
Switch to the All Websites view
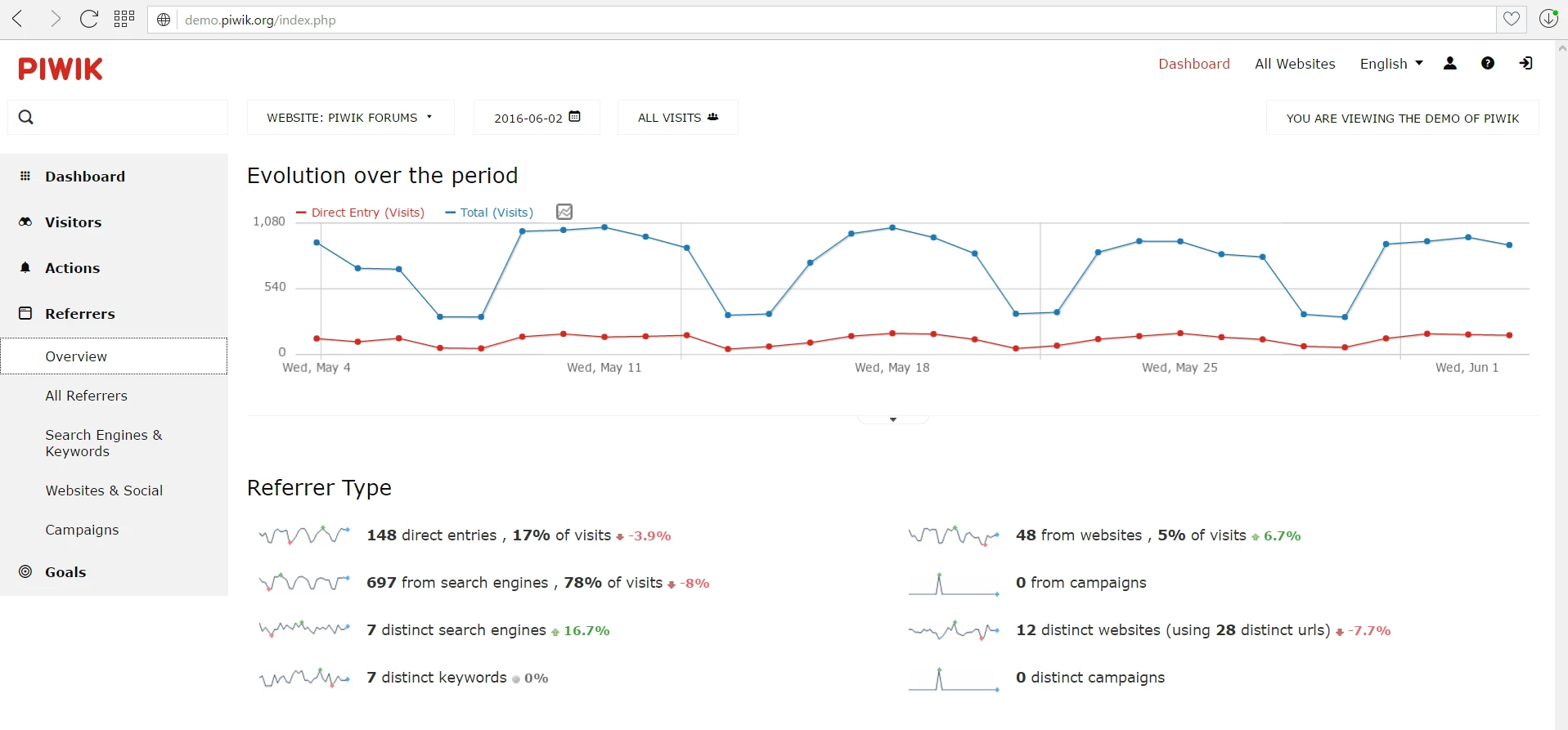[1294, 63]
